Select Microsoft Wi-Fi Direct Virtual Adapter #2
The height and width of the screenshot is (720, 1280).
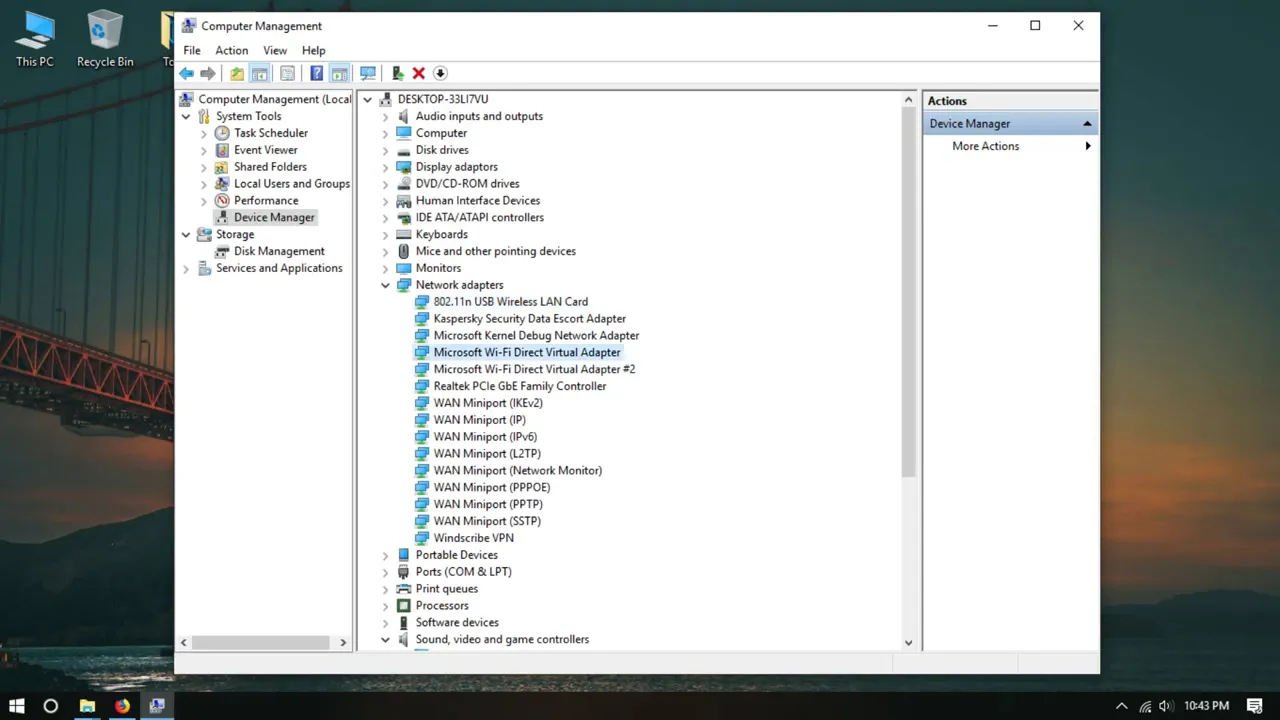pos(534,369)
